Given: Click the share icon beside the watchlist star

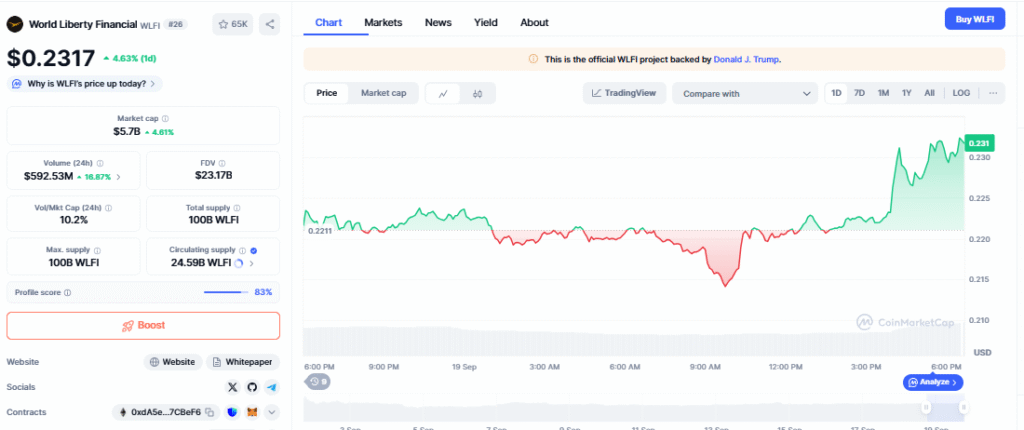Looking at the screenshot, I should coord(272,23).
